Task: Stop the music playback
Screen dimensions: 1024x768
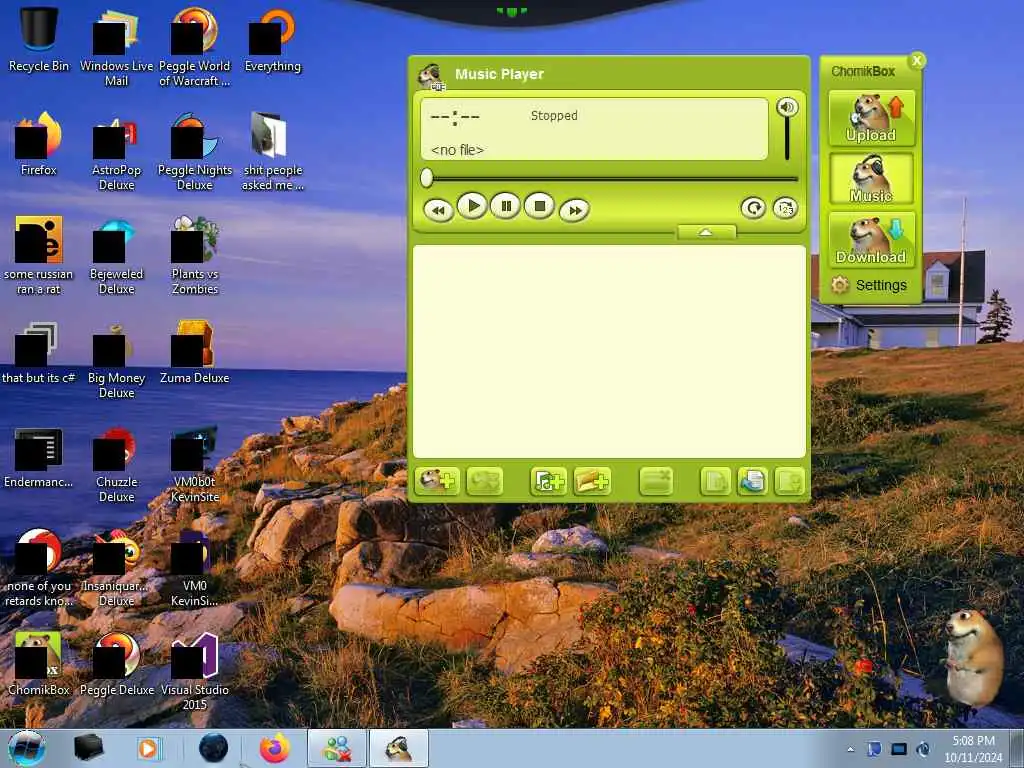Action: coord(539,206)
